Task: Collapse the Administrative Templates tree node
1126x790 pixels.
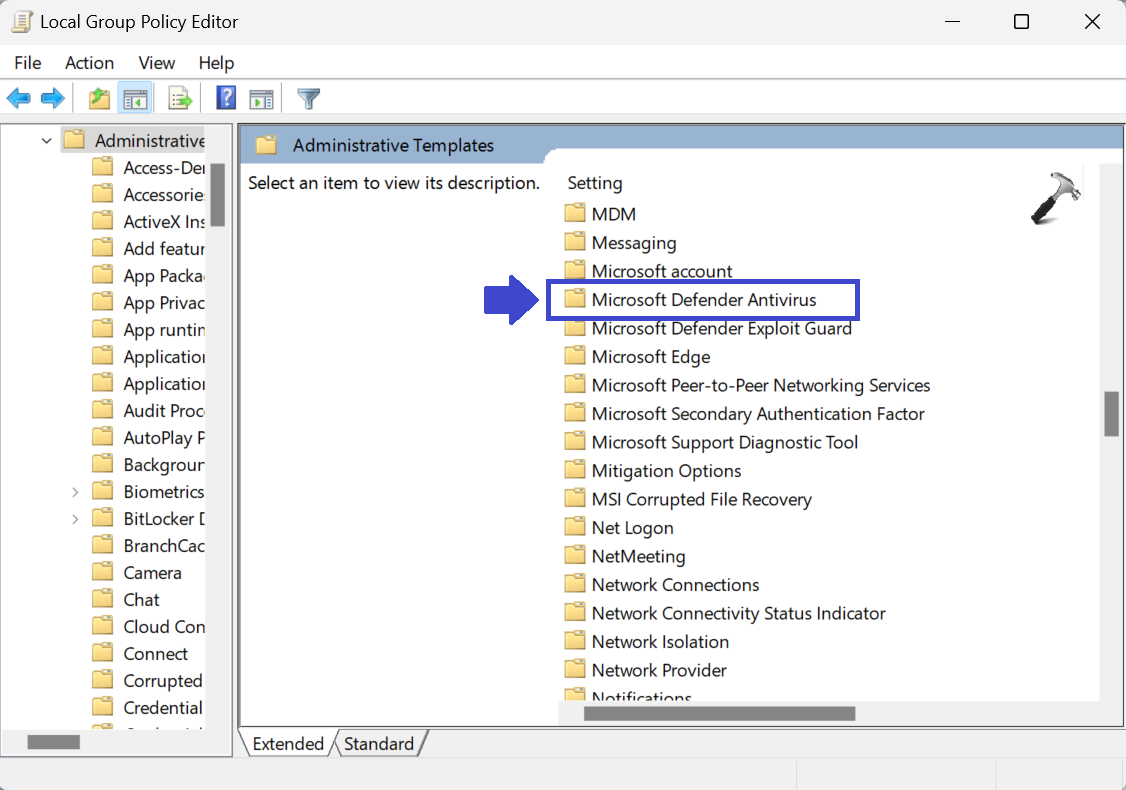Action: pos(45,140)
